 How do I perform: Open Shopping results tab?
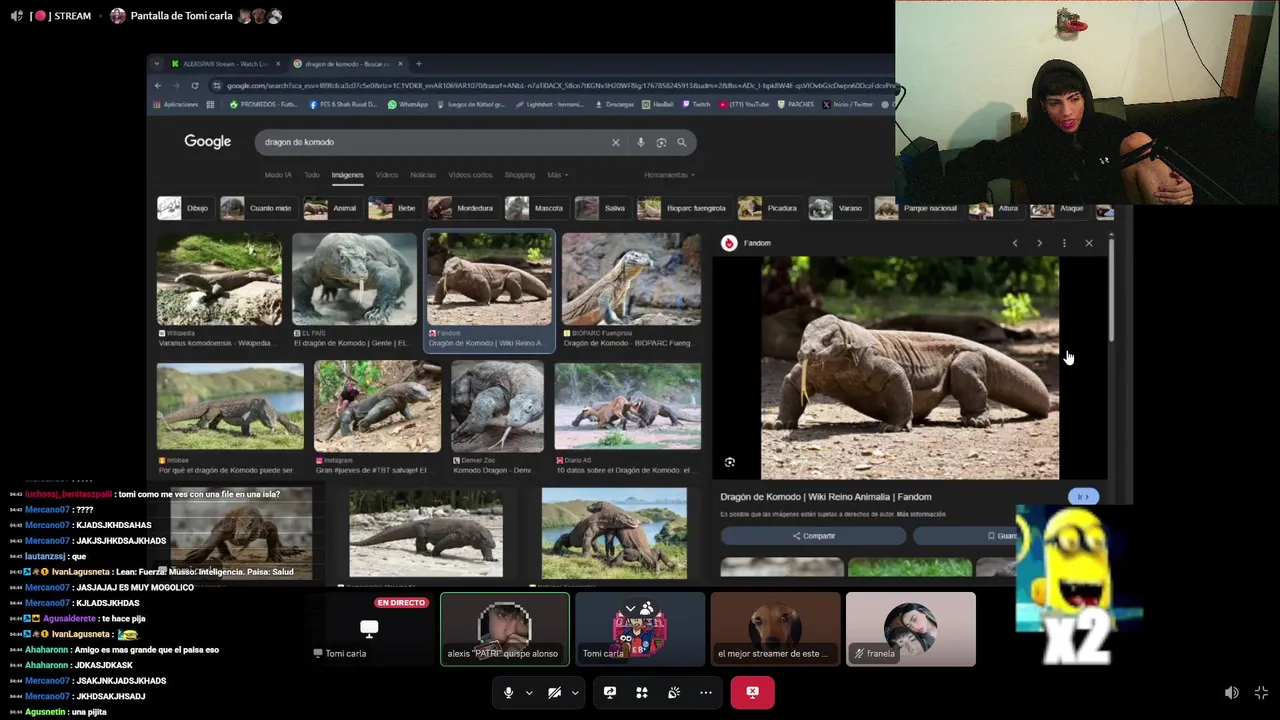[x=520, y=175]
